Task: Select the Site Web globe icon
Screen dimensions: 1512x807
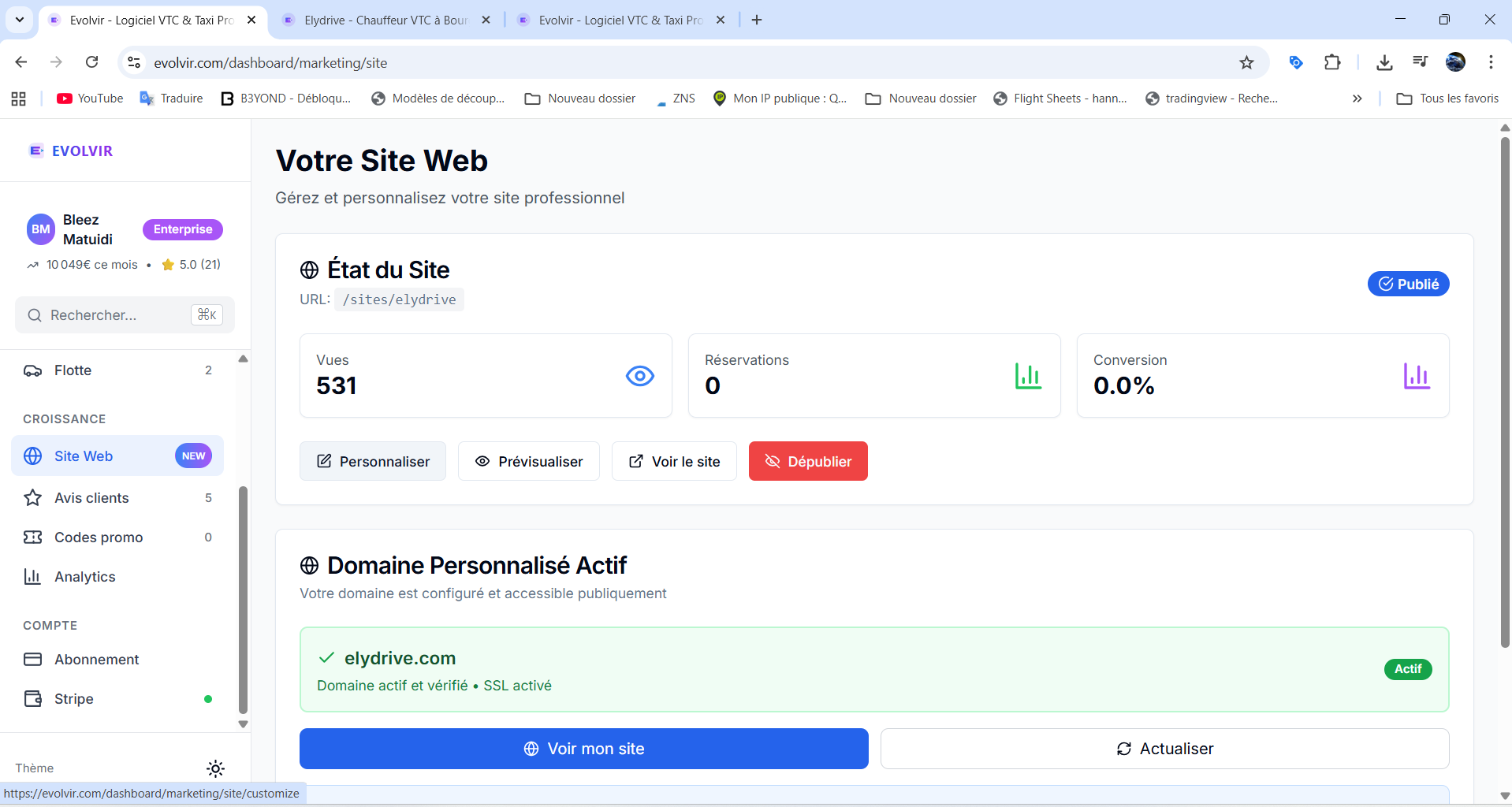Action: pos(32,456)
